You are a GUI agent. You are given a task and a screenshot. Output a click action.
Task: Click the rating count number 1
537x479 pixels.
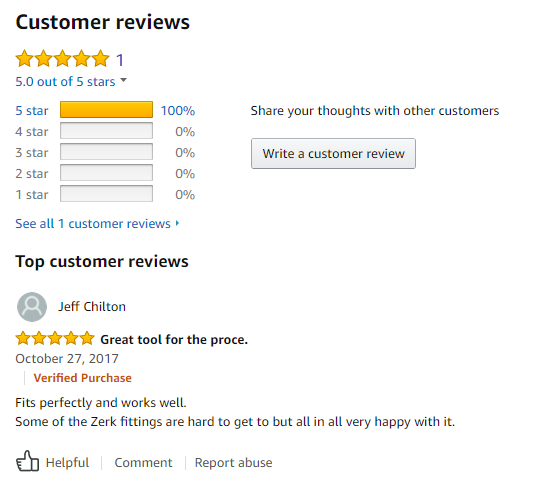pyautogui.click(x=120, y=60)
